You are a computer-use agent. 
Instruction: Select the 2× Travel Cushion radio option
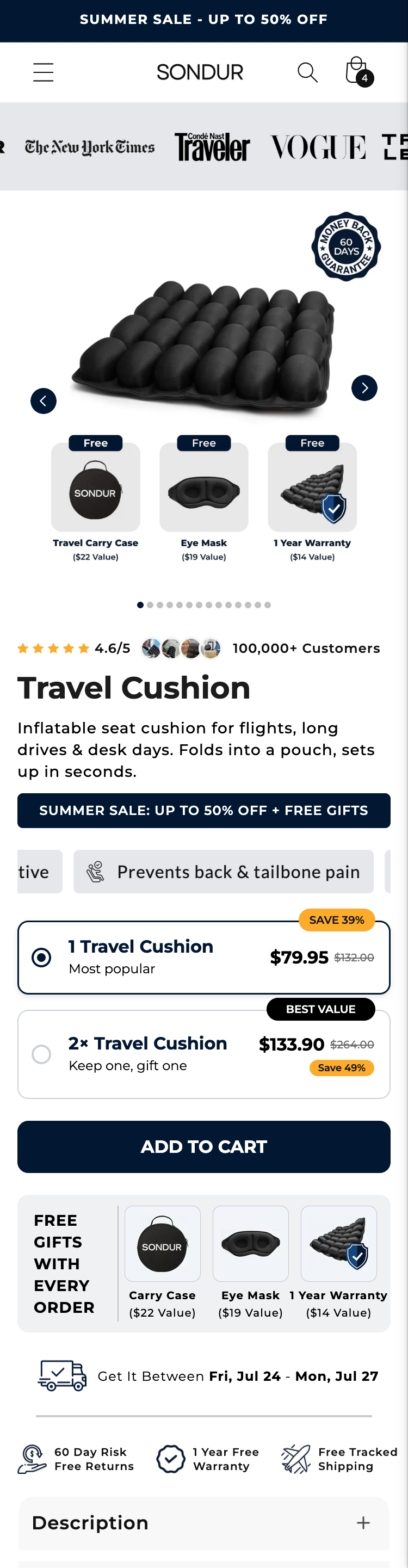click(x=41, y=1054)
